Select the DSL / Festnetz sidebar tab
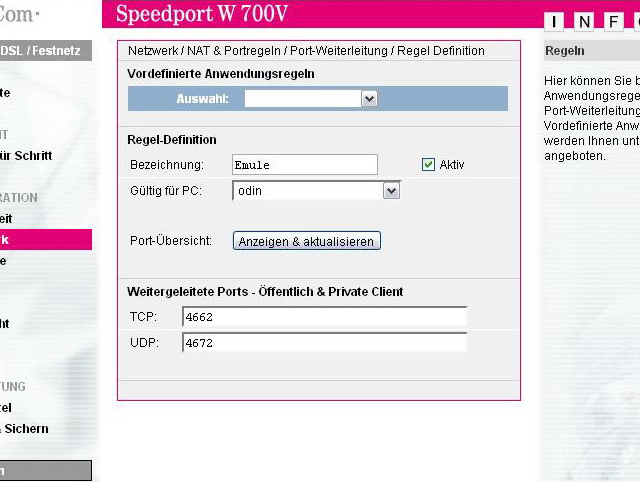The image size is (640, 482). point(45,51)
